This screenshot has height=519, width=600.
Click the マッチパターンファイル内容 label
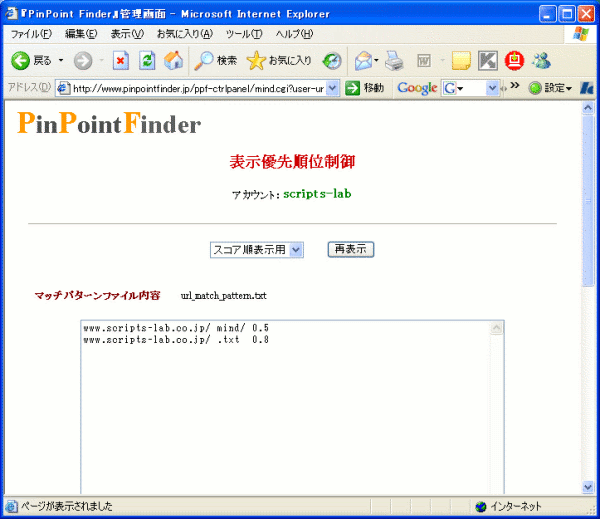(x=97, y=295)
